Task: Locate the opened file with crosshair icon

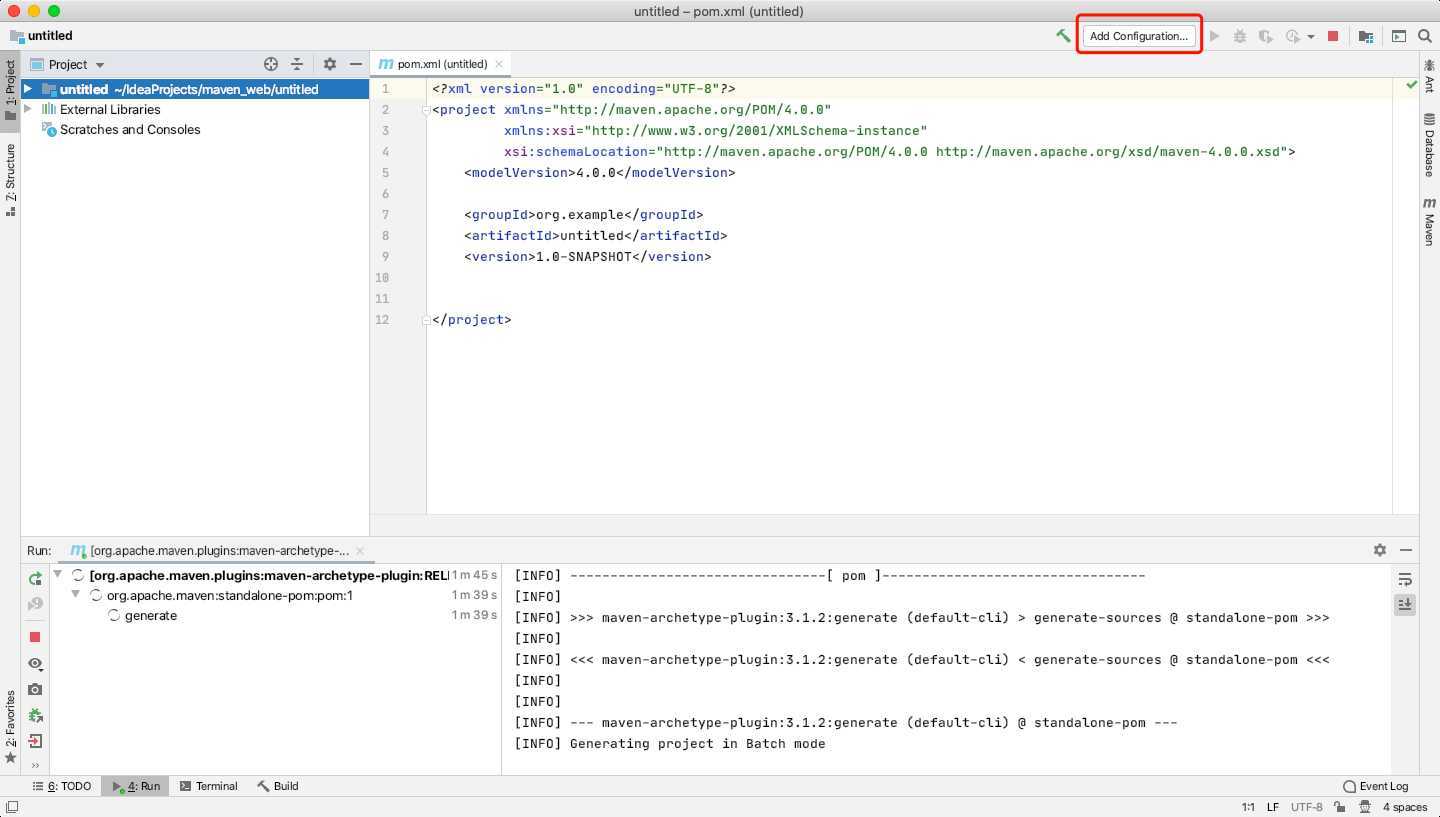Action: (270, 64)
